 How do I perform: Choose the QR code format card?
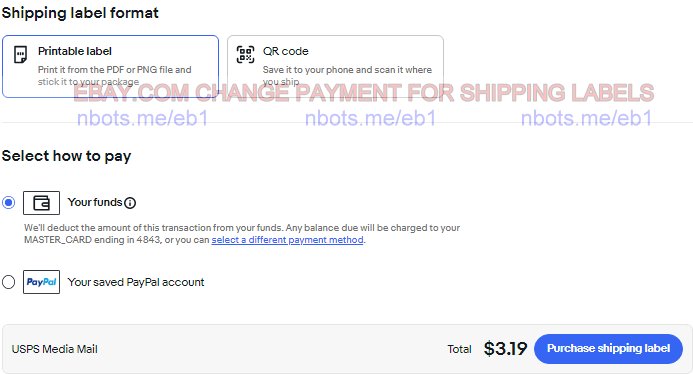pyautogui.click(x=335, y=66)
